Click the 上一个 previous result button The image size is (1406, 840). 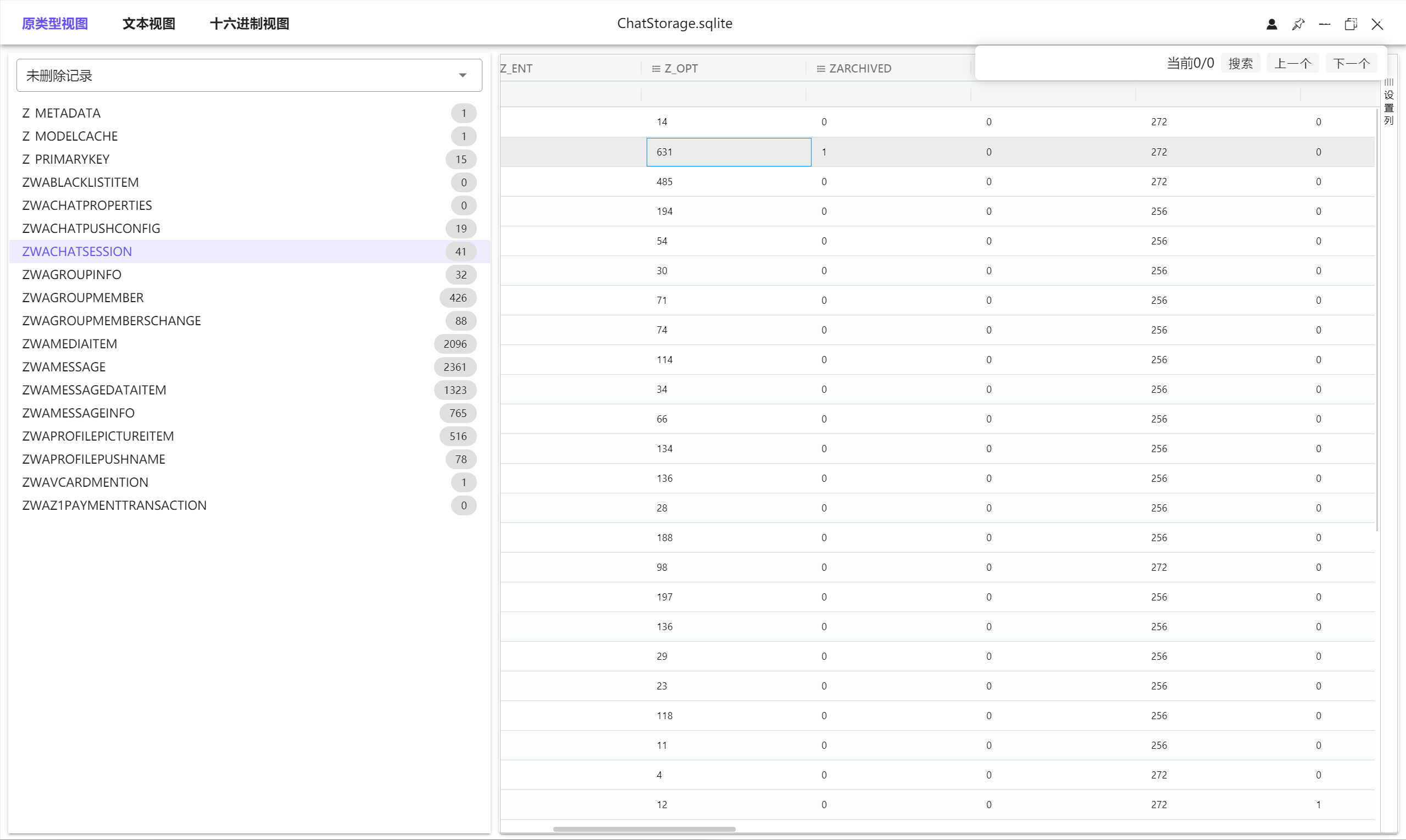point(1292,63)
